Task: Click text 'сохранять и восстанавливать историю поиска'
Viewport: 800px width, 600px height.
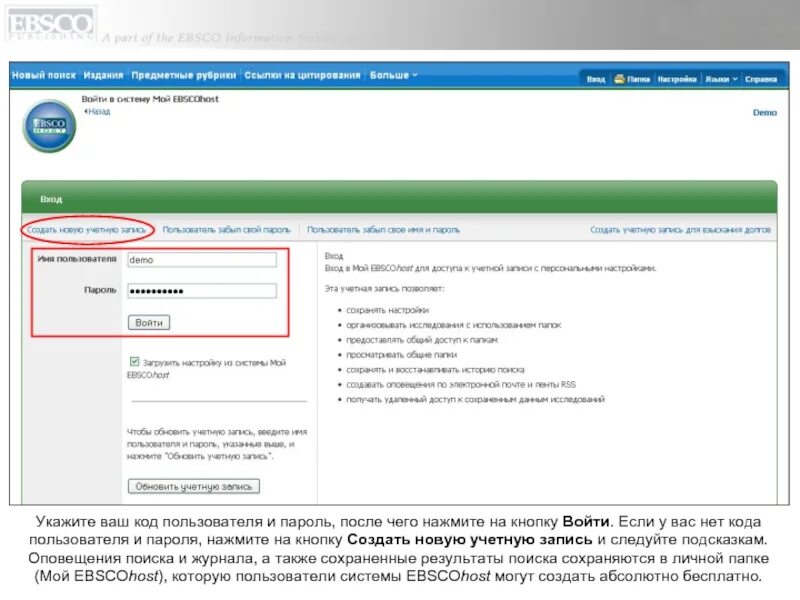Action: tap(435, 369)
